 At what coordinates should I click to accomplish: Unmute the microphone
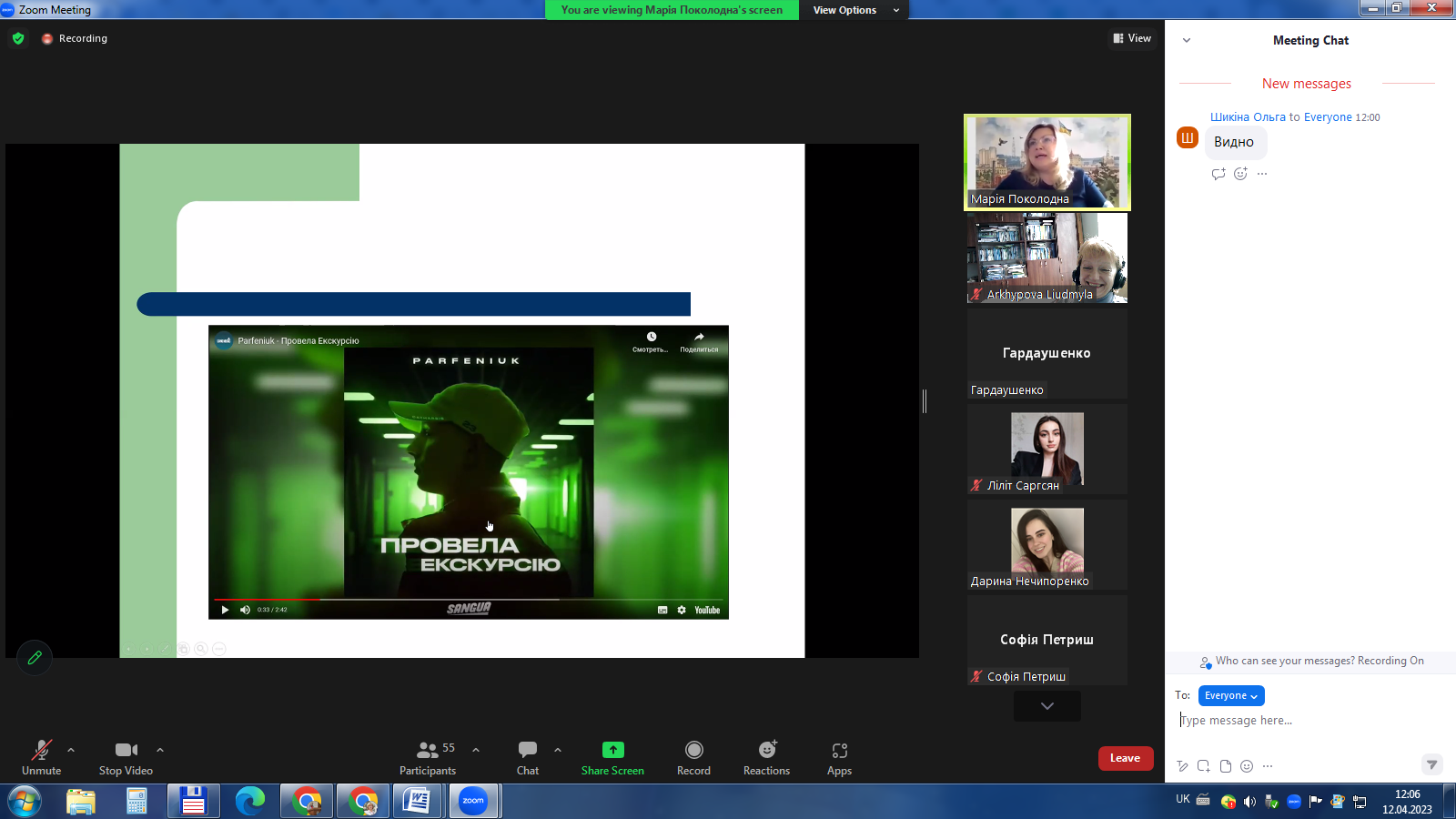[42, 757]
